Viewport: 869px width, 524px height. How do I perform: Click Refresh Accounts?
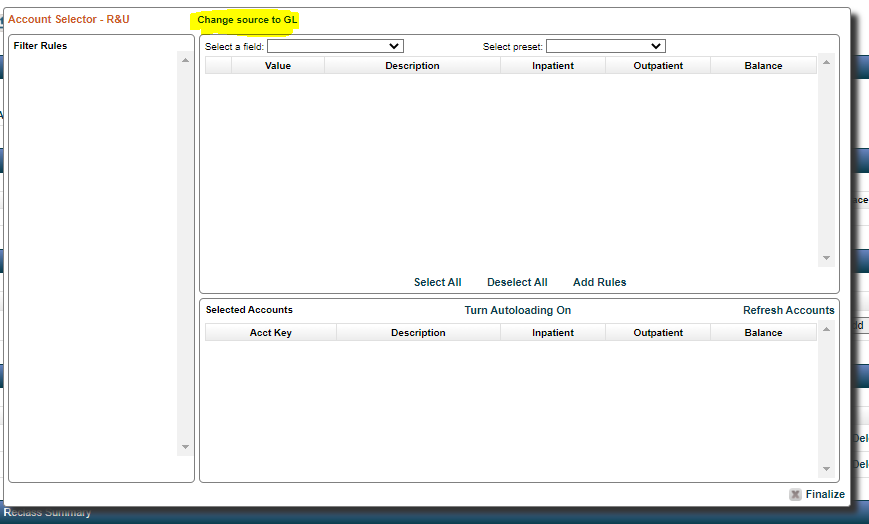(789, 310)
